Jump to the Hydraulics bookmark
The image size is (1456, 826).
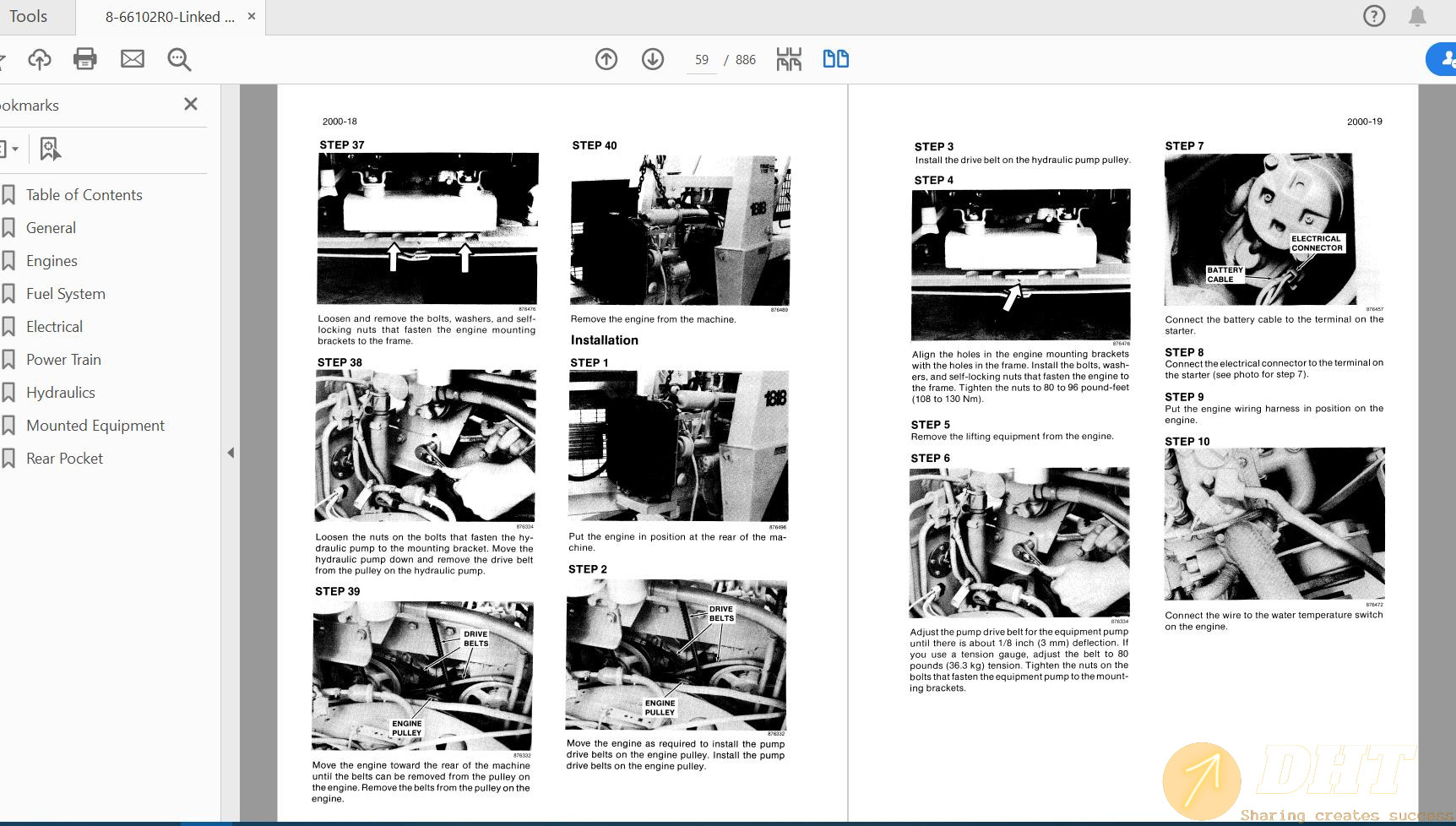(60, 393)
